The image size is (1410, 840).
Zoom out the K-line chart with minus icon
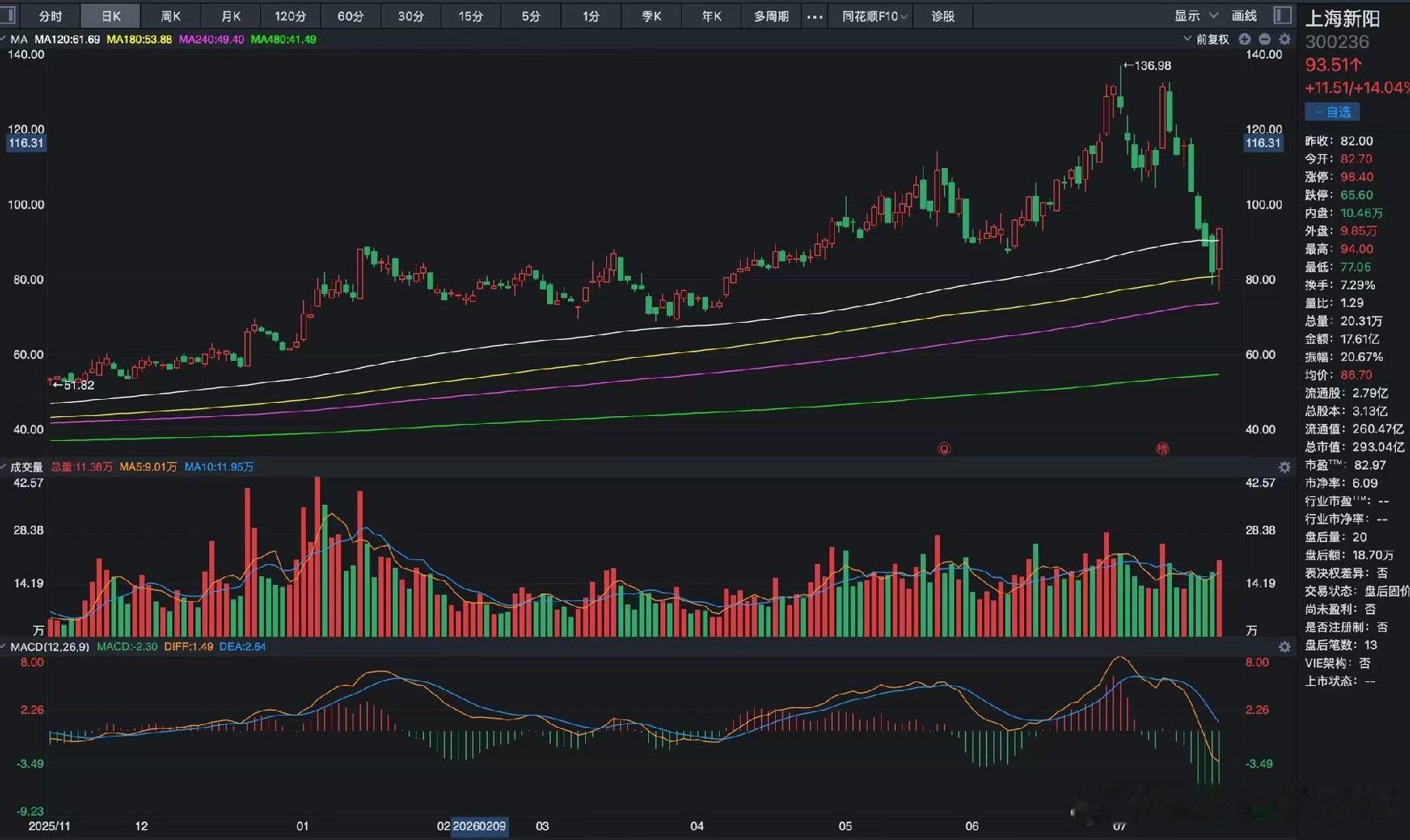click(x=1264, y=39)
